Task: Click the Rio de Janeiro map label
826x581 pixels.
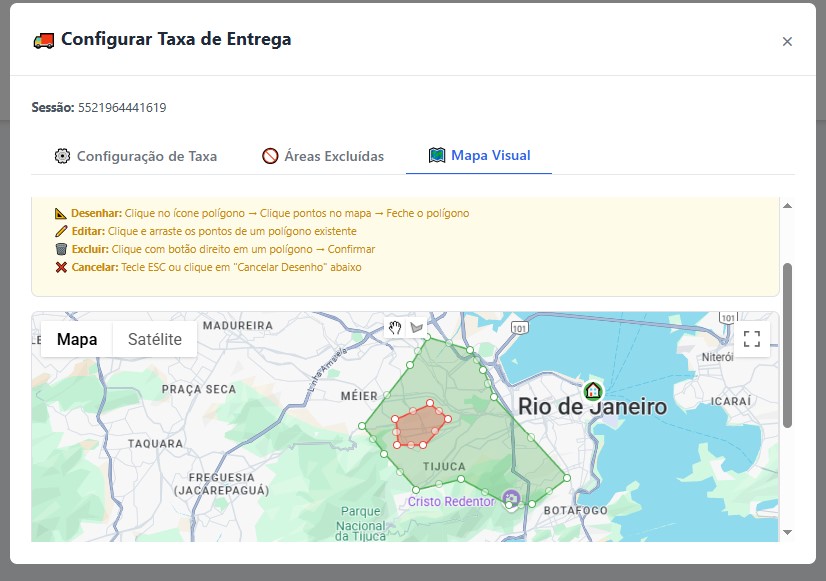Action: coord(592,408)
